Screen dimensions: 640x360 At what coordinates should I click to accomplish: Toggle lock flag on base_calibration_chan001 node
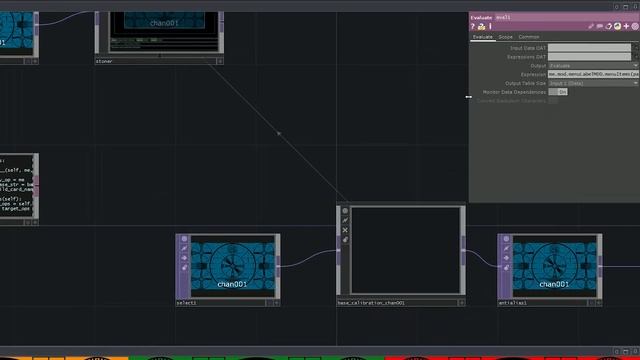coord(345,240)
